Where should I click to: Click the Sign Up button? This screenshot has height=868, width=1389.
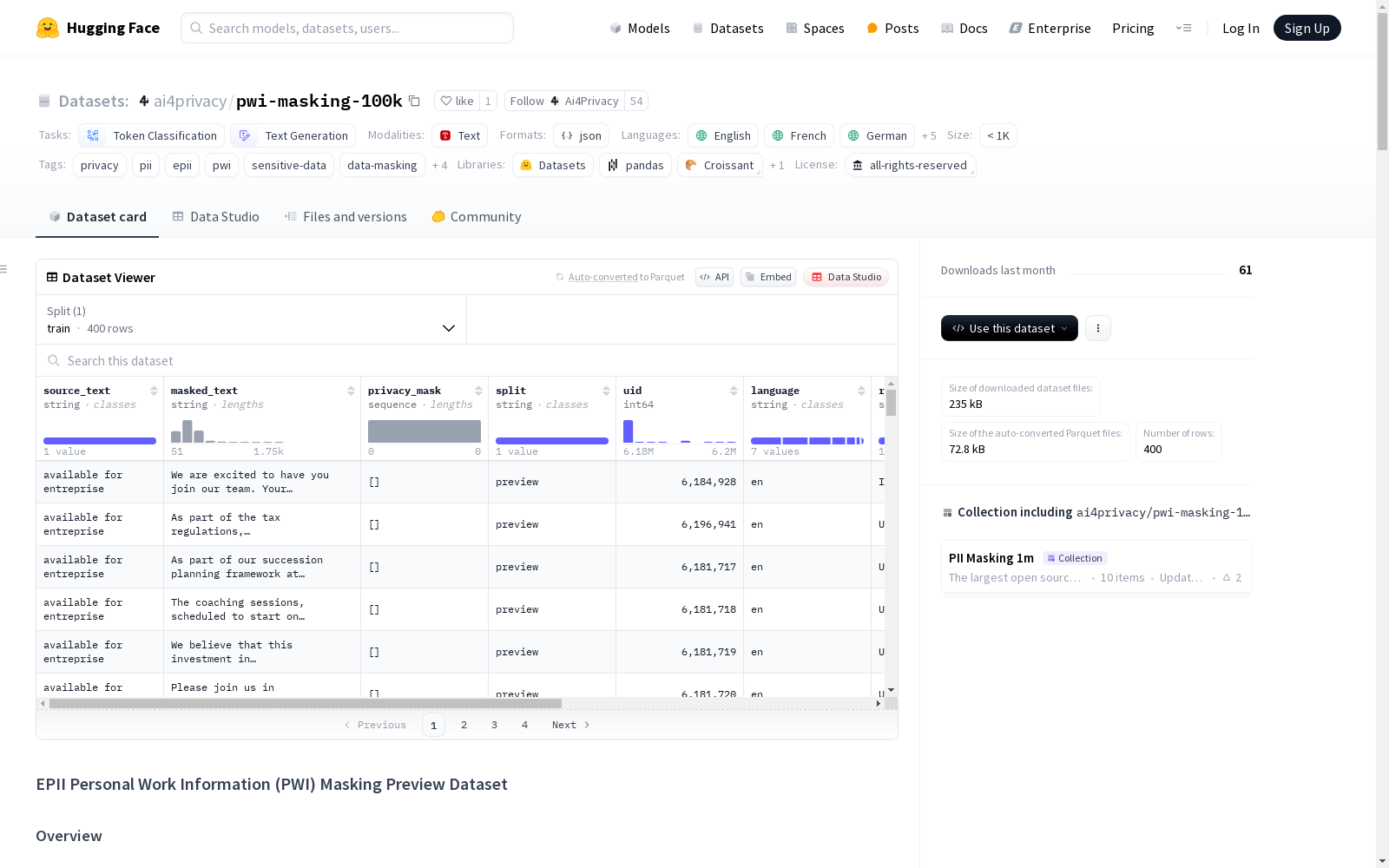click(1307, 28)
